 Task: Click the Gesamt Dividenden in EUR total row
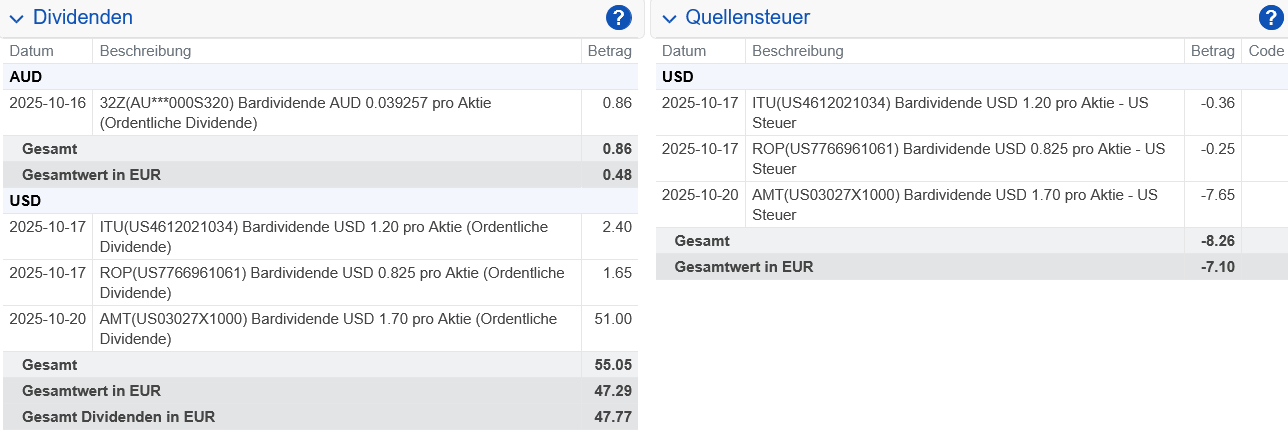click(x=320, y=417)
